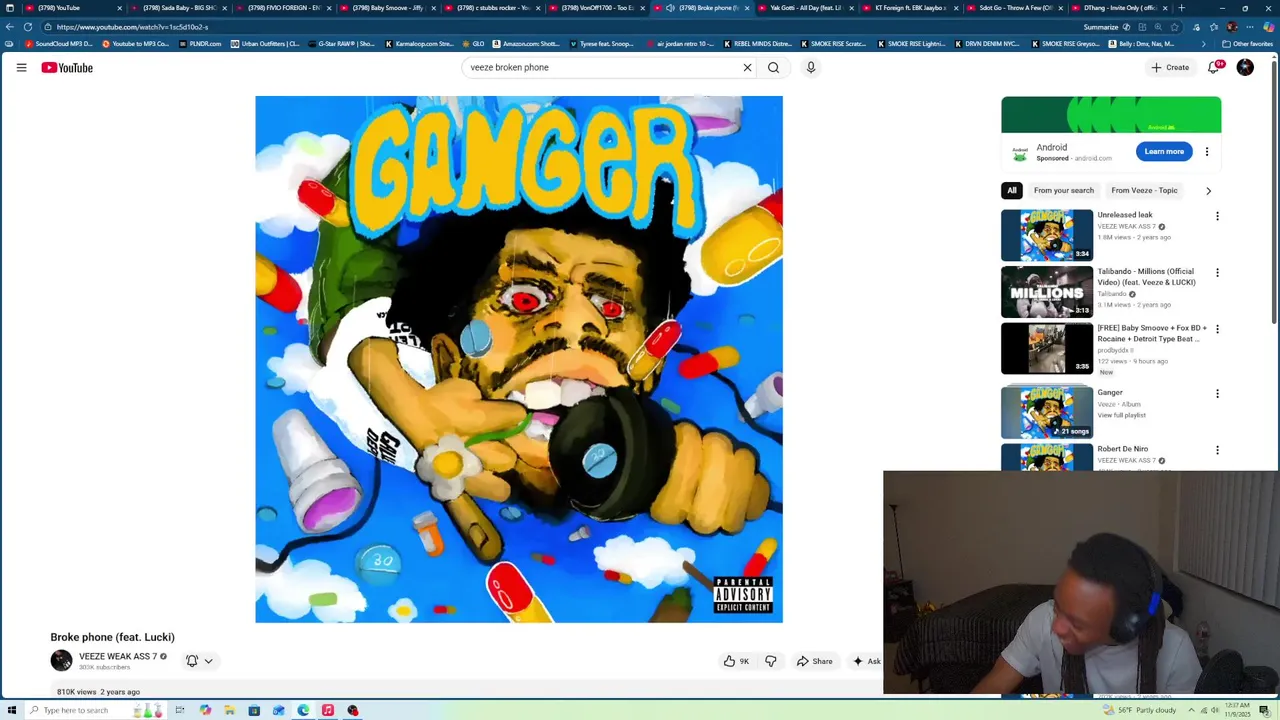1280x720 pixels.
Task: Open options for Baby Smoove type beat
Action: [1217, 329]
